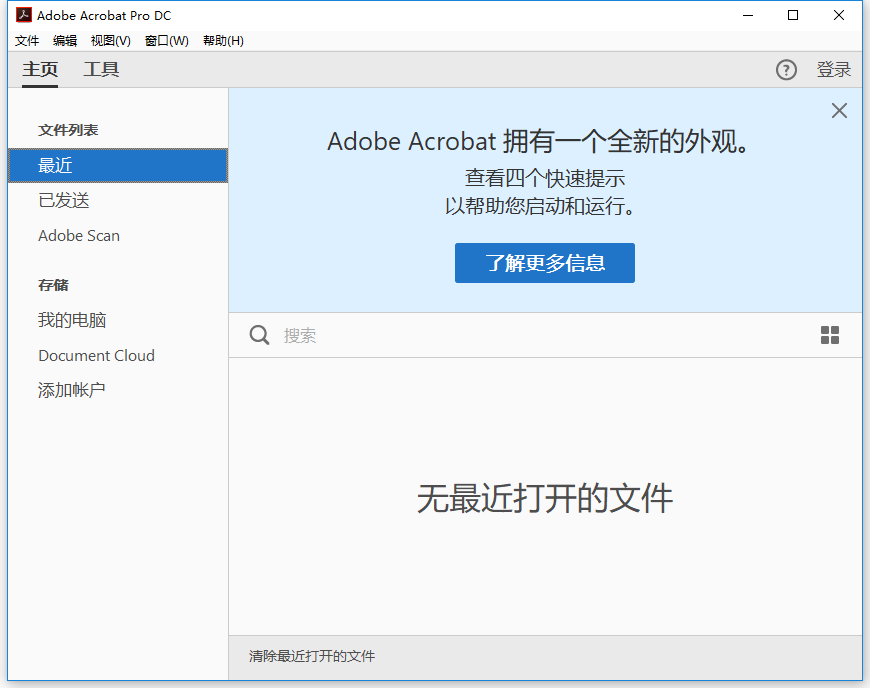This screenshot has width=870, height=688.
Task: Click 添加帐户 to add account
Action: coord(118,390)
